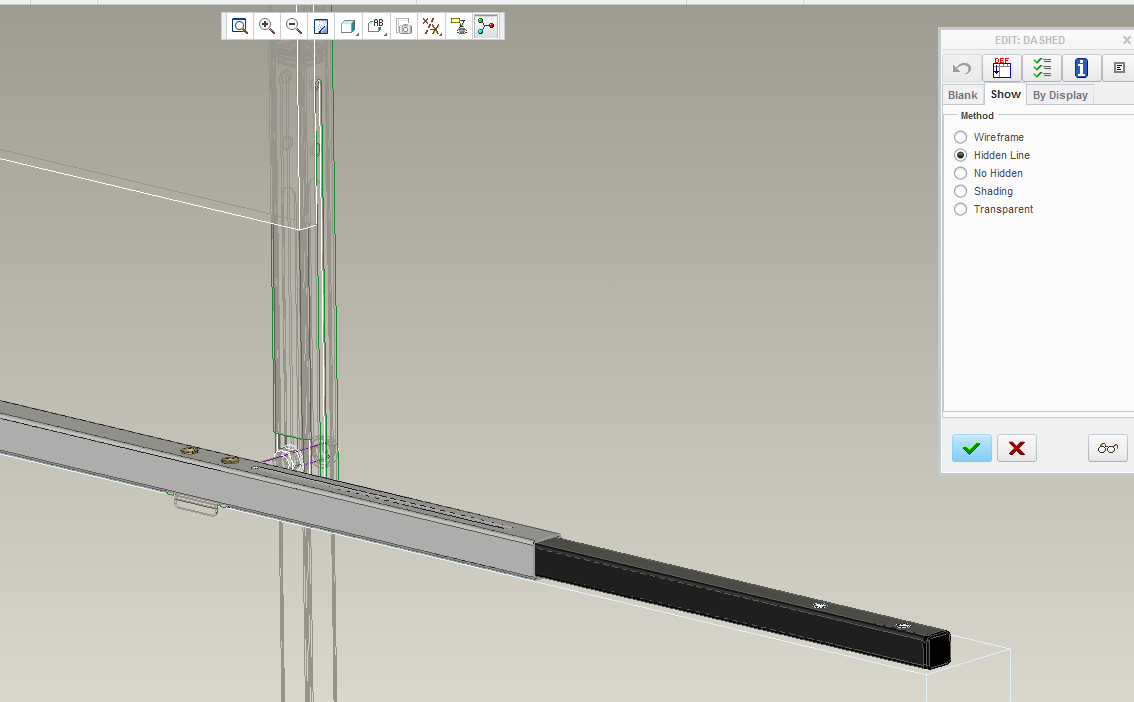Accept changes with the green checkmark
Screen dimensions: 1134x702
click(971, 448)
